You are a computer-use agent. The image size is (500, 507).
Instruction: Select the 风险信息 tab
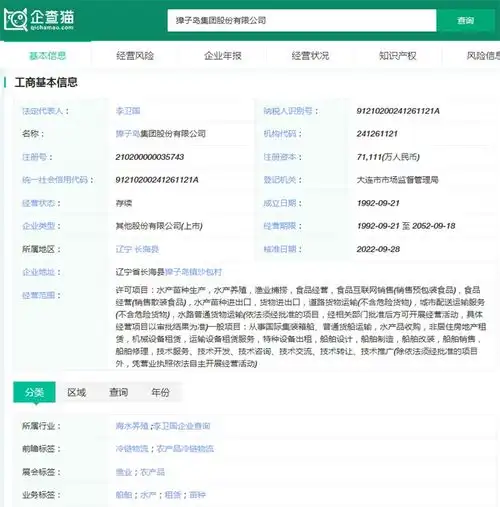click(483, 56)
